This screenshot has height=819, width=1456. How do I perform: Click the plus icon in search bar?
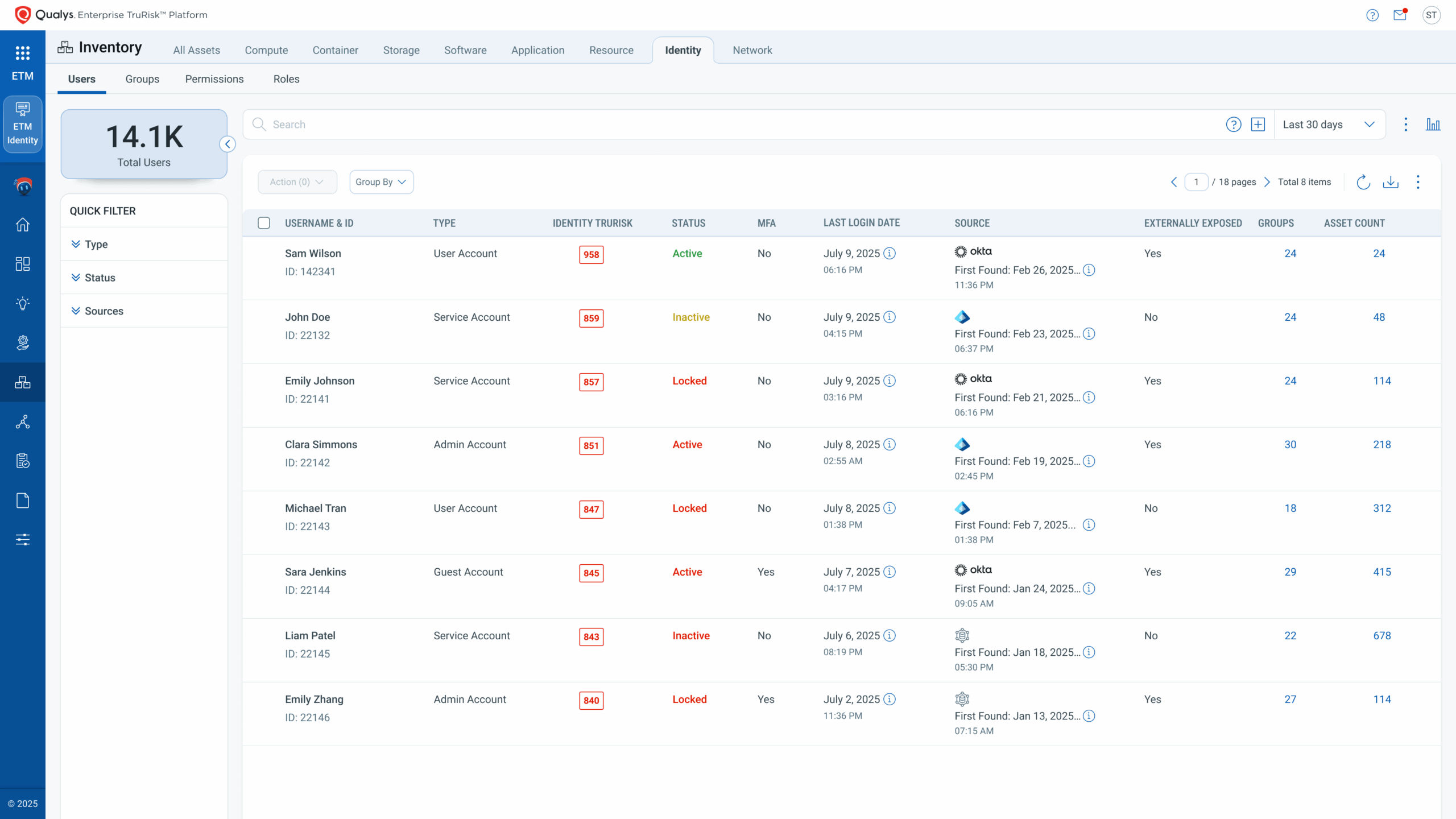[1258, 125]
